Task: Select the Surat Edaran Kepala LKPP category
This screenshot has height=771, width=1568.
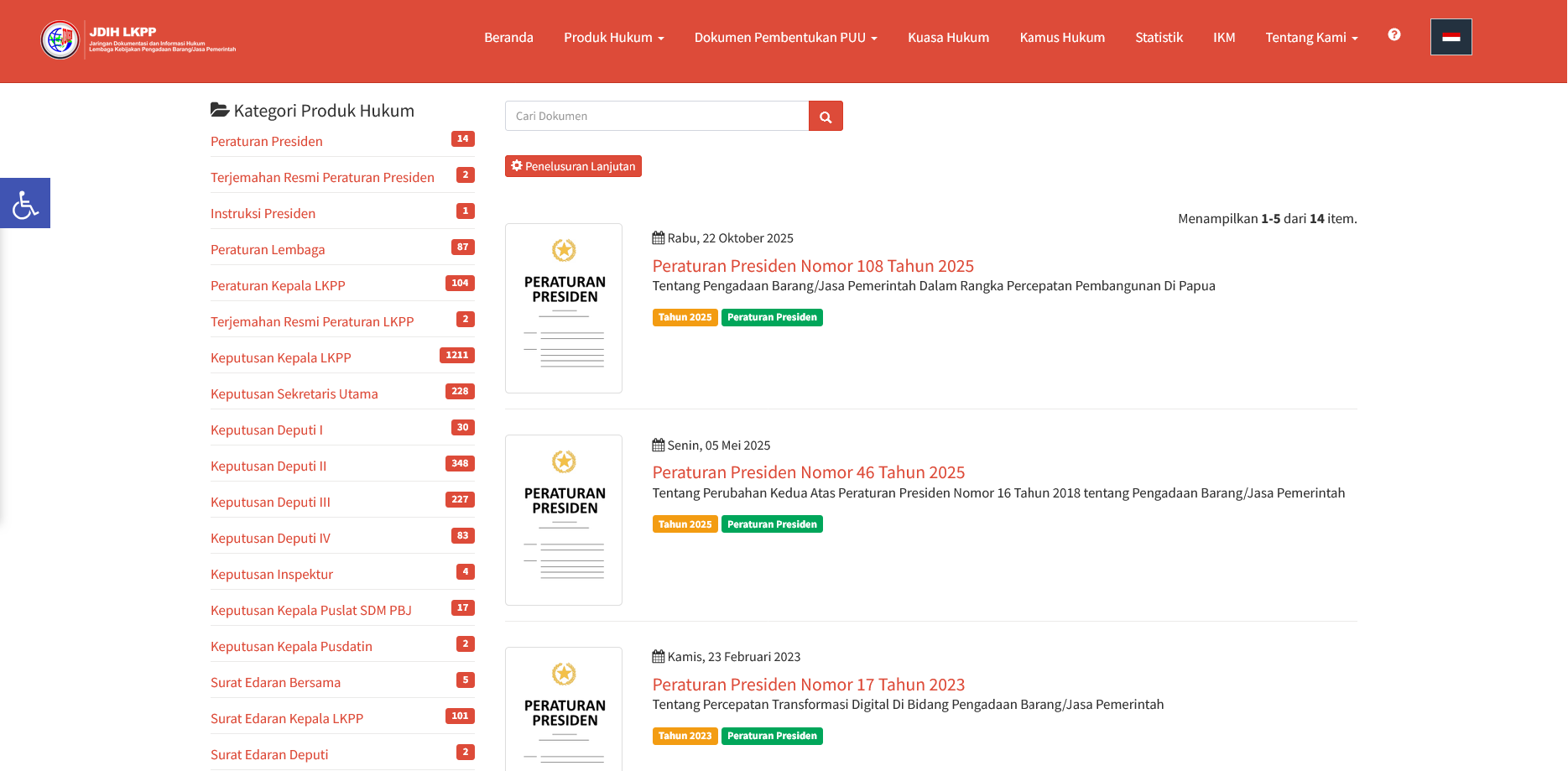Action: pos(287,719)
